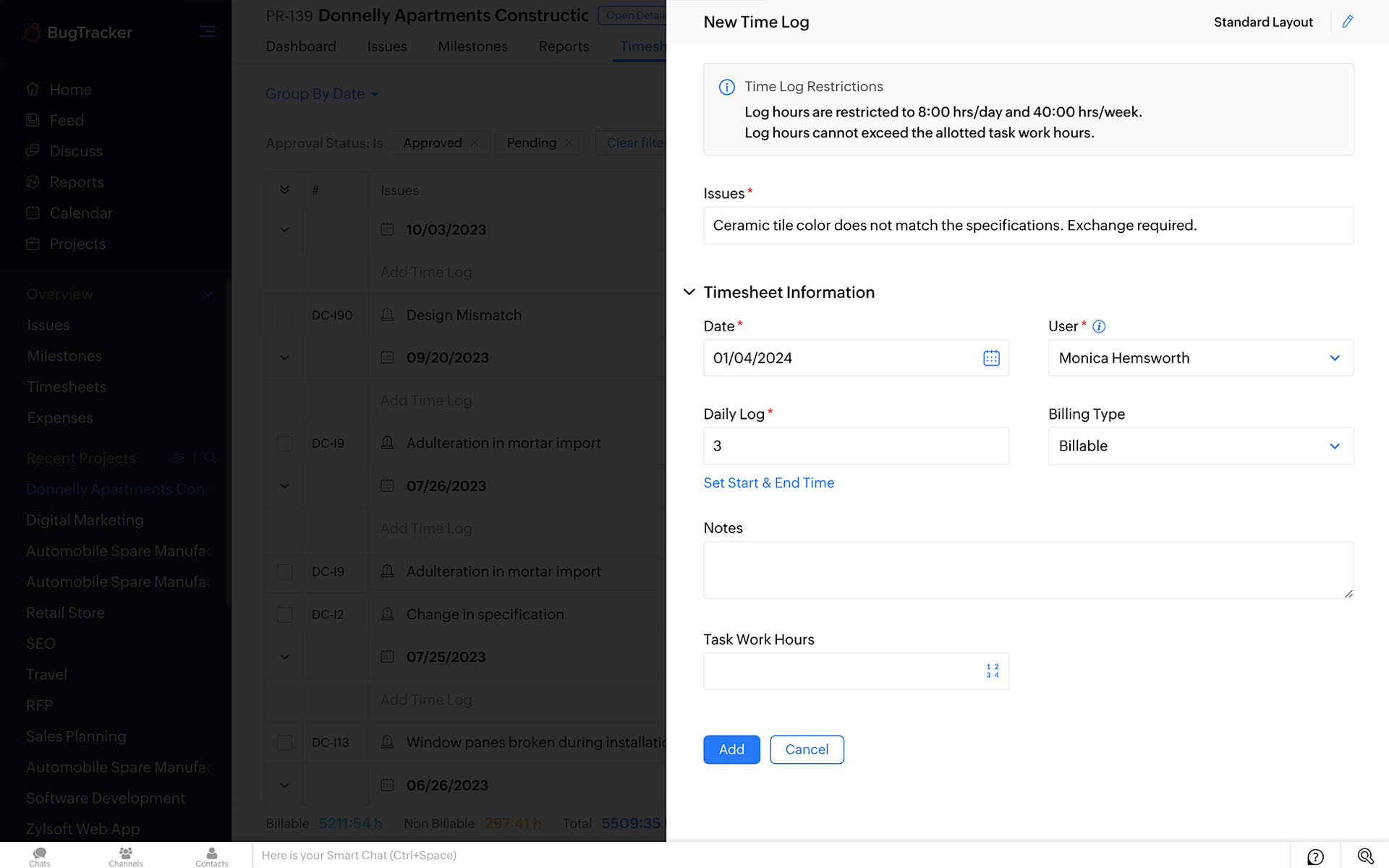The width and height of the screenshot is (1389, 868).
Task: Open the Reports tab in project header
Action: tap(564, 46)
